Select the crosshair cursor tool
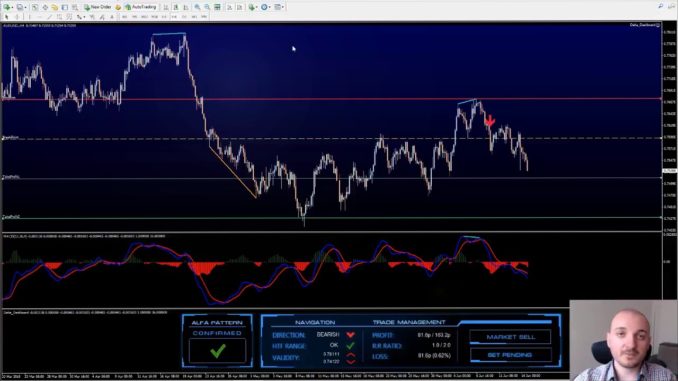The image size is (678, 381). [17, 17]
